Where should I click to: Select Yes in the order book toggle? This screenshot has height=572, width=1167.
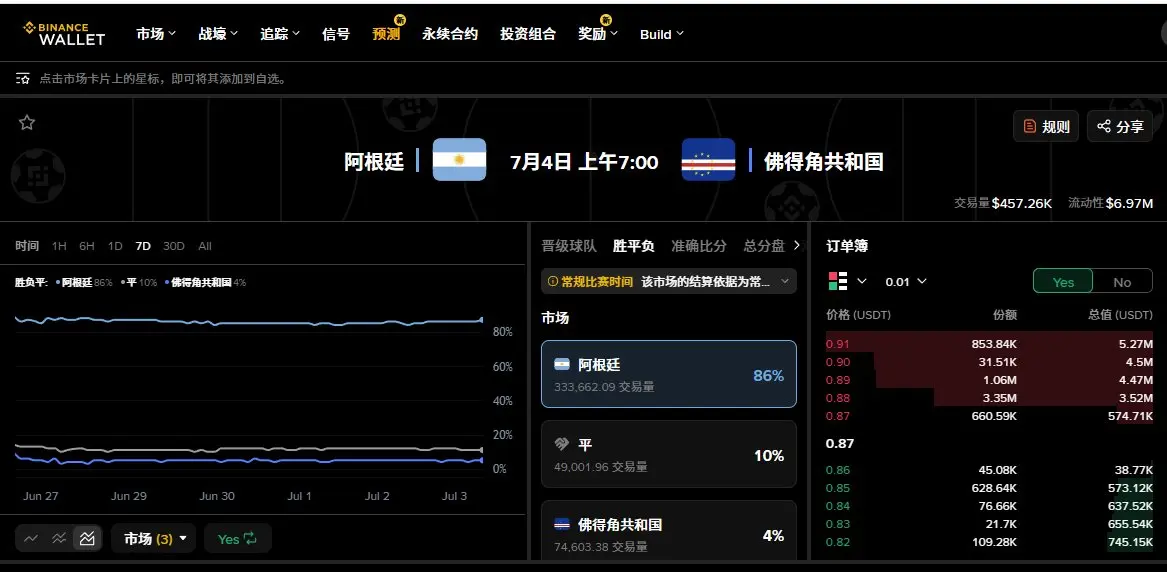pyautogui.click(x=1063, y=281)
